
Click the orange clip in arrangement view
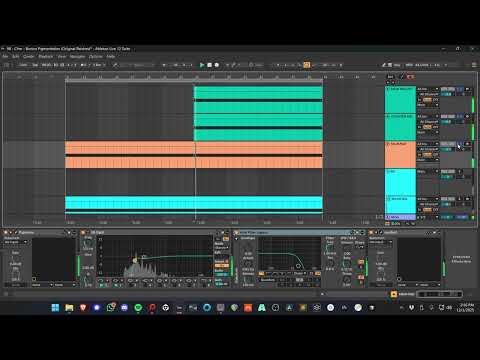pos(194,155)
